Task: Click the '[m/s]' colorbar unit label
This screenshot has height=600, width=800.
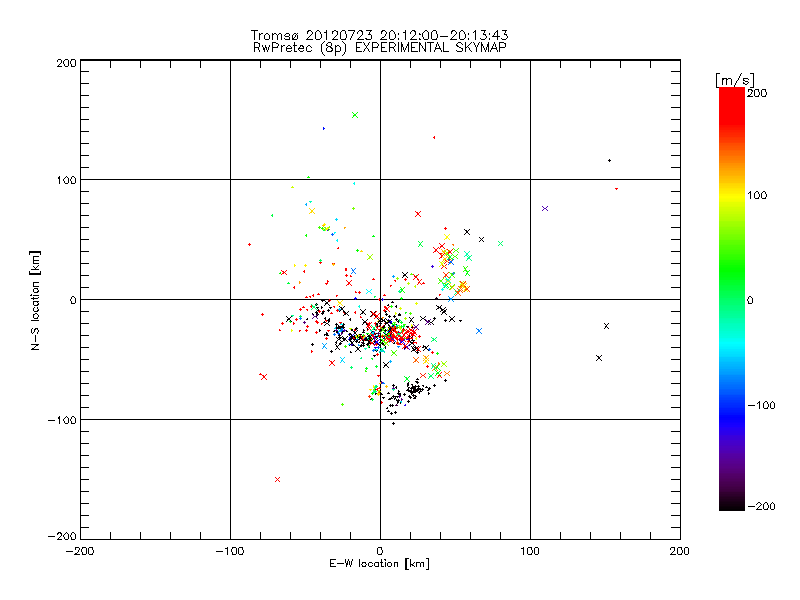Action: [x=735, y=80]
